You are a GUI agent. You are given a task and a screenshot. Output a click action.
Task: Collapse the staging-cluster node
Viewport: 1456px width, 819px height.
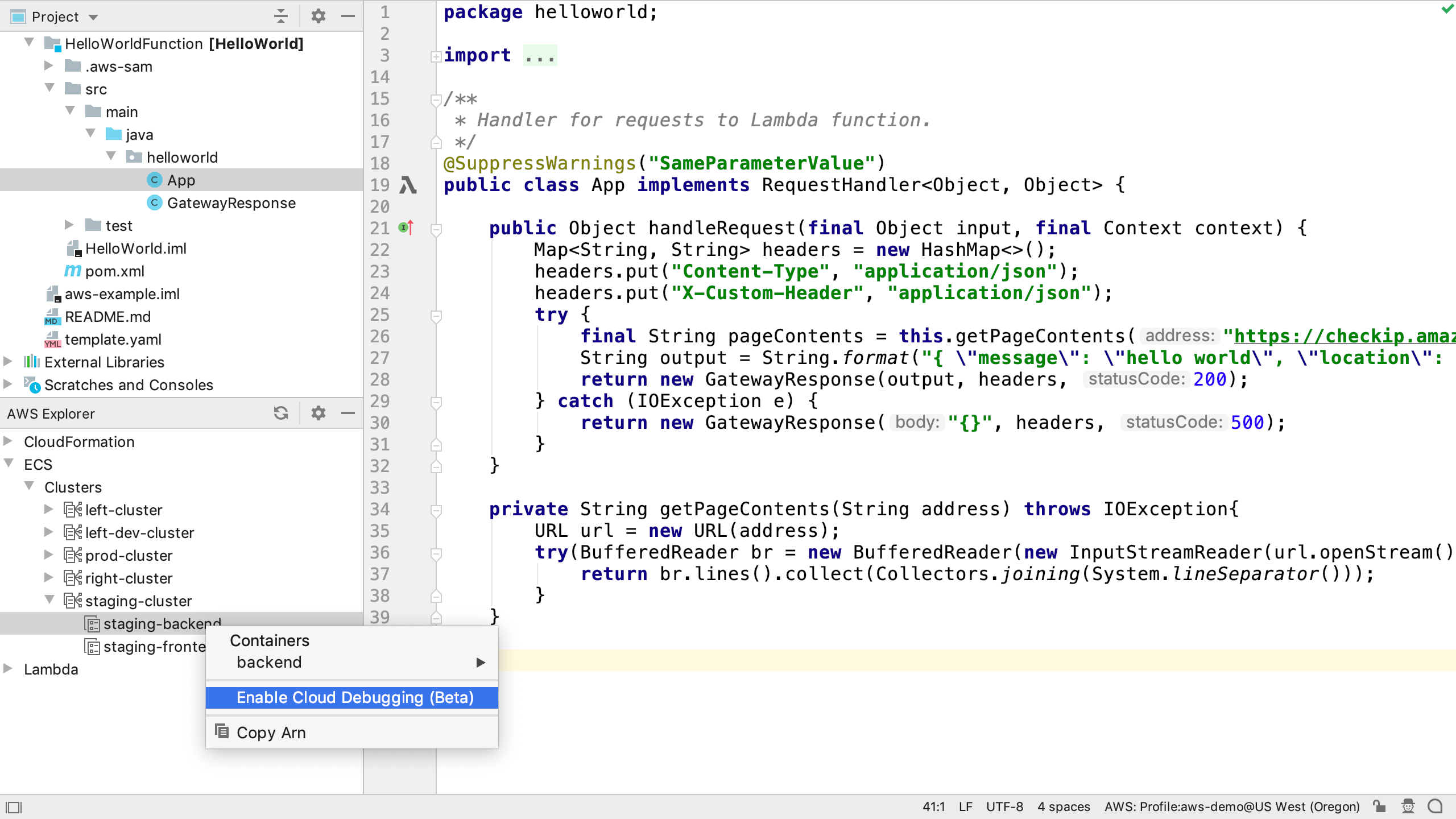(49, 600)
